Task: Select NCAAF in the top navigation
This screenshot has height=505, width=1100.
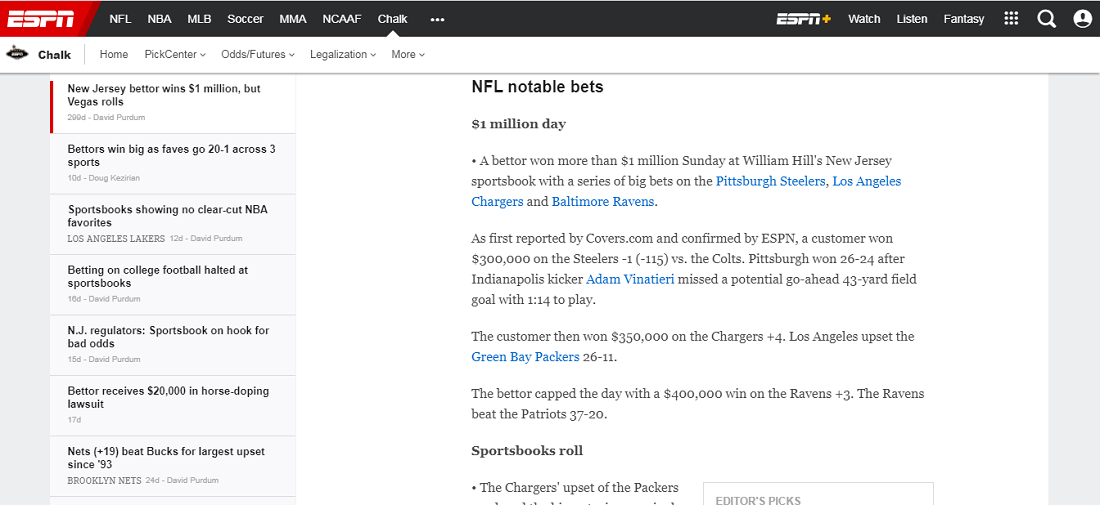Action: pos(342,19)
